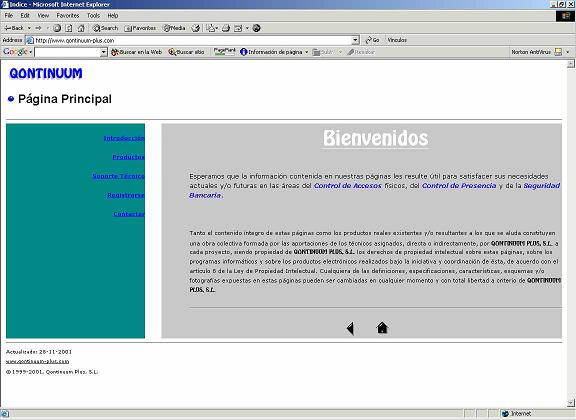Click the black house icon on page
The image size is (576, 420).
pos(382,328)
